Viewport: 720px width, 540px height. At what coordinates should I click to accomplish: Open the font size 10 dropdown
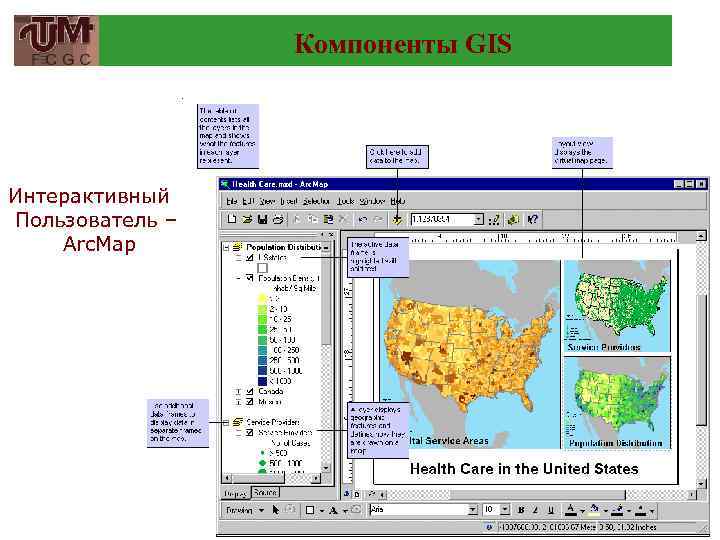pyautogui.click(x=505, y=510)
